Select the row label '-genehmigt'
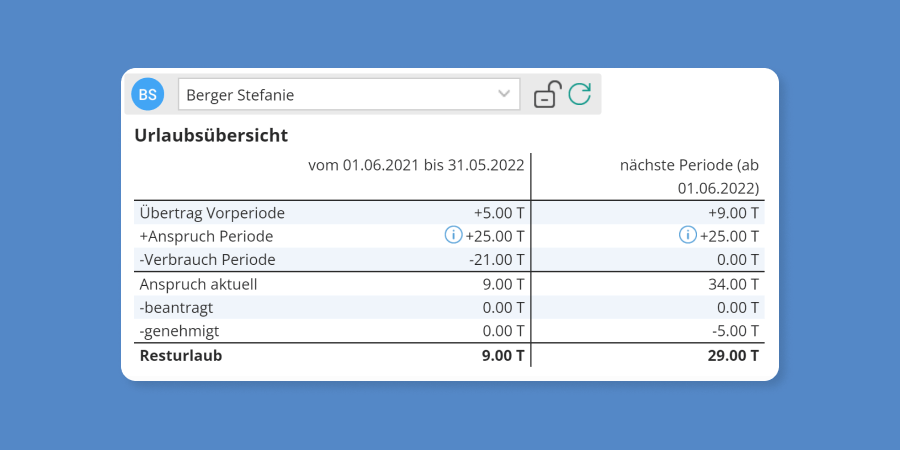Viewport: 900px width, 450px height. pos(179,331)
